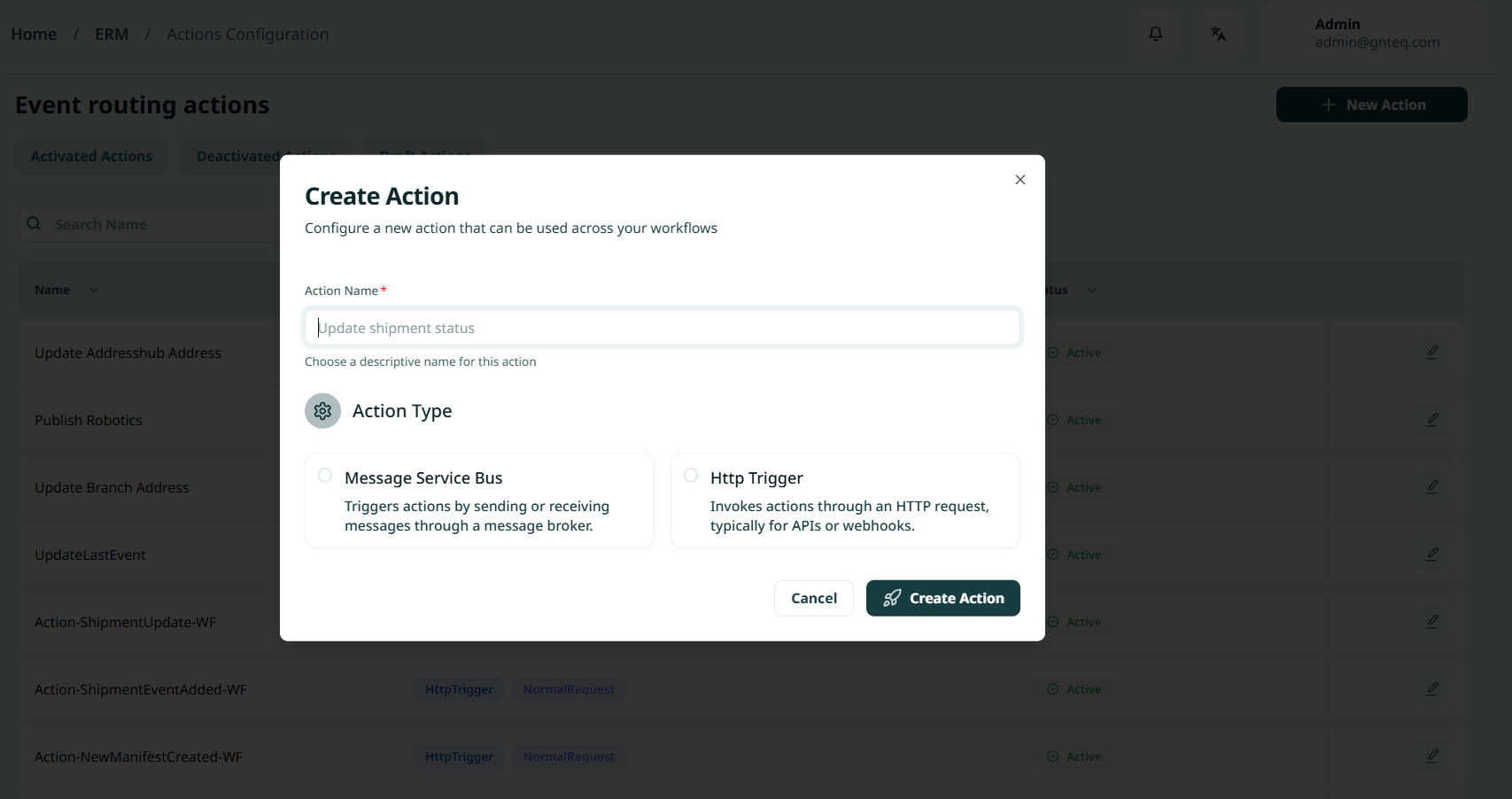Click Active status of Action-ShipmentUpdate-WF
1512x799 pixels.
point(1074,622)
